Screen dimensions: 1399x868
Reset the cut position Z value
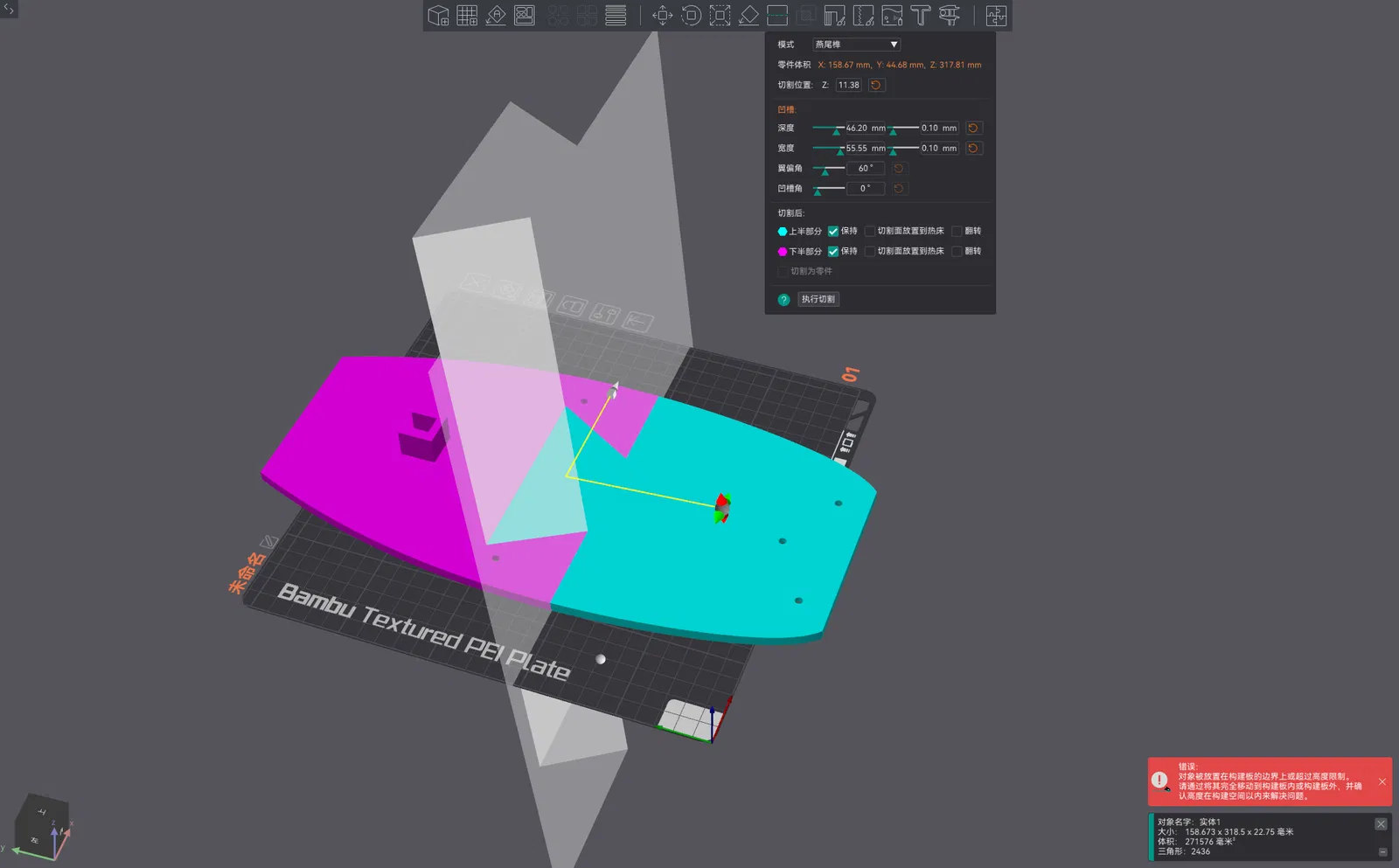876,85
